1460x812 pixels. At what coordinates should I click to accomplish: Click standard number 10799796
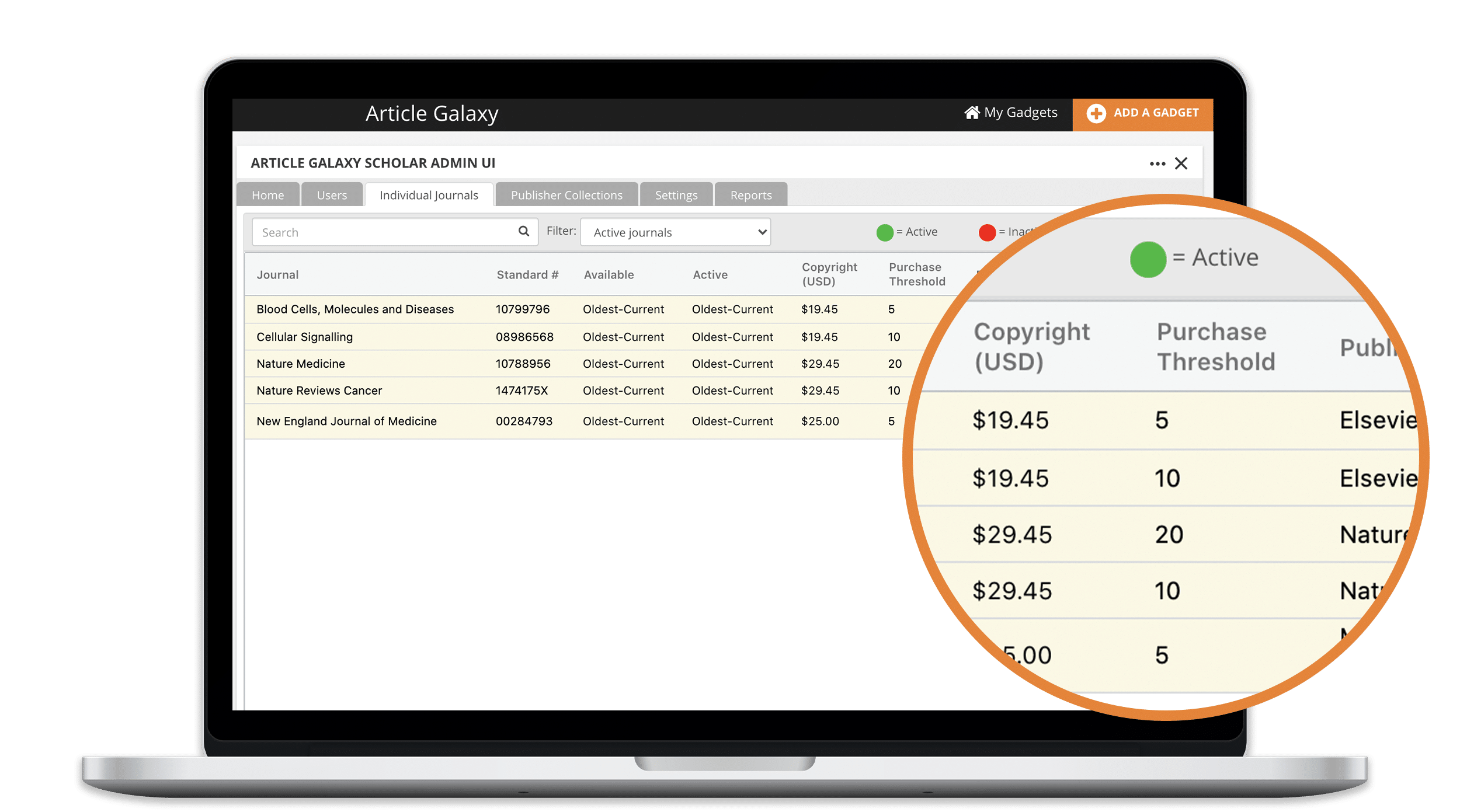523,309
